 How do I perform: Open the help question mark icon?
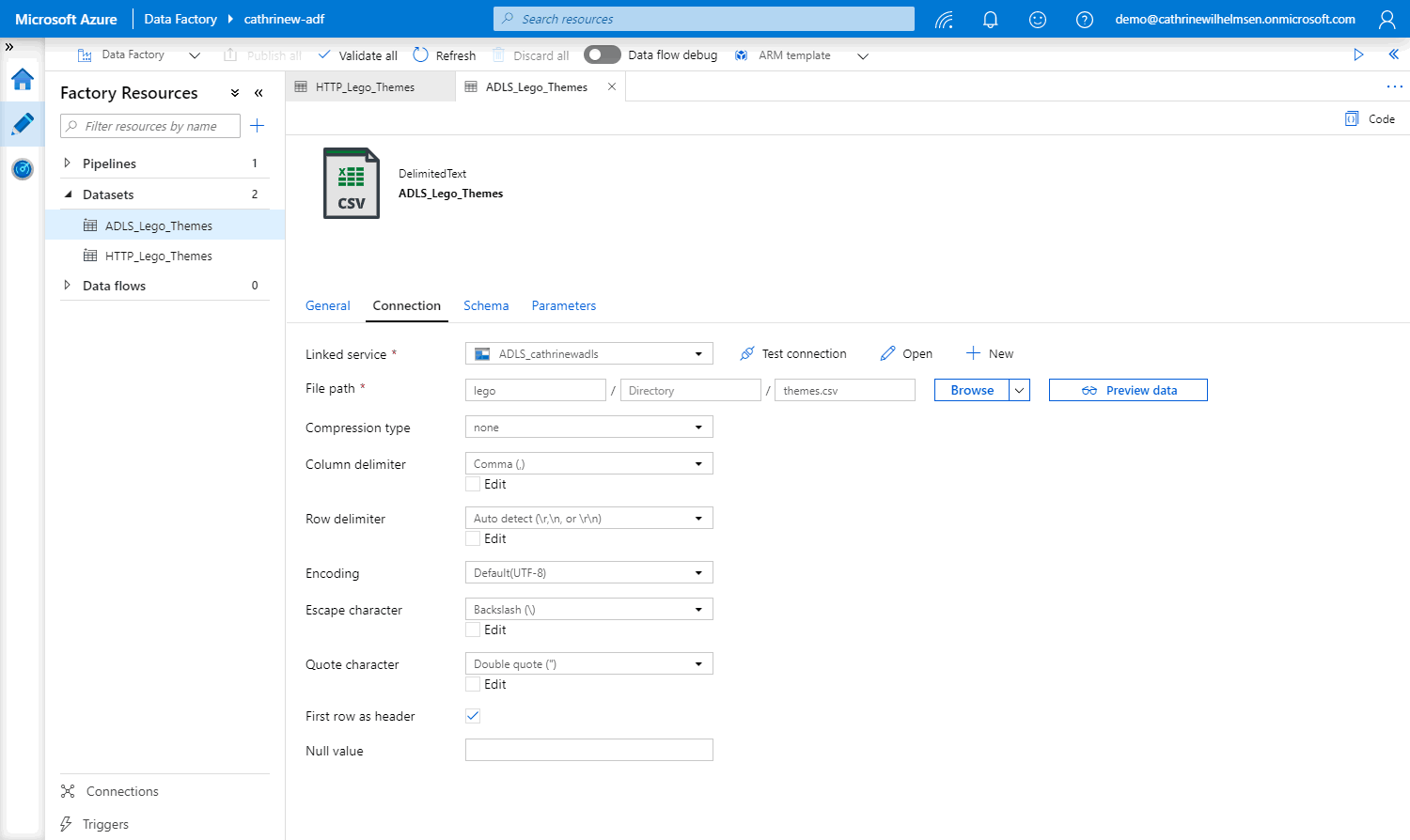point(1084,20)
